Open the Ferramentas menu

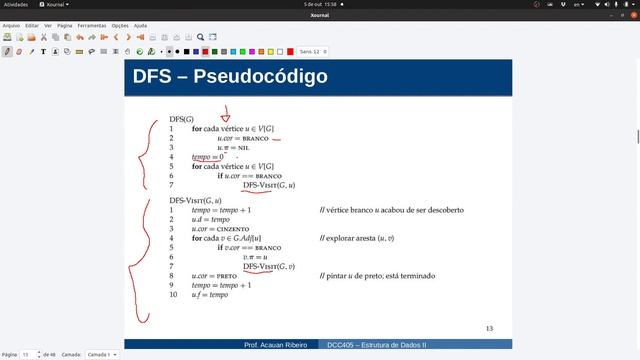coord(92,26)
